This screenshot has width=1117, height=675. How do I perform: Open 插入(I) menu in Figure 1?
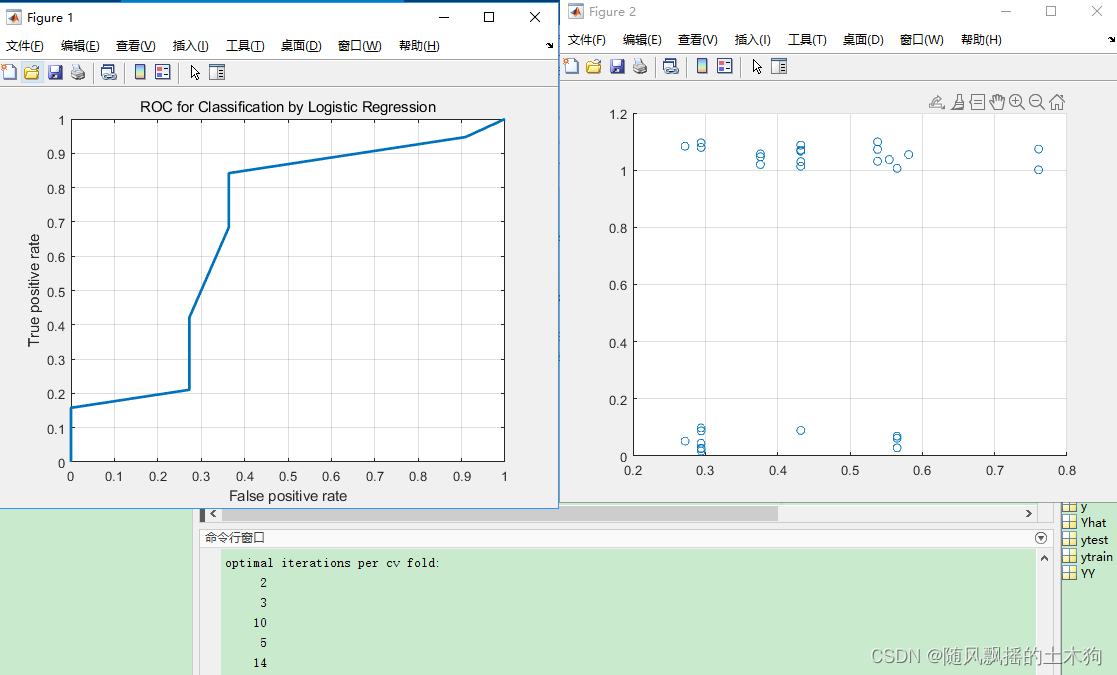tap(190, 46)
